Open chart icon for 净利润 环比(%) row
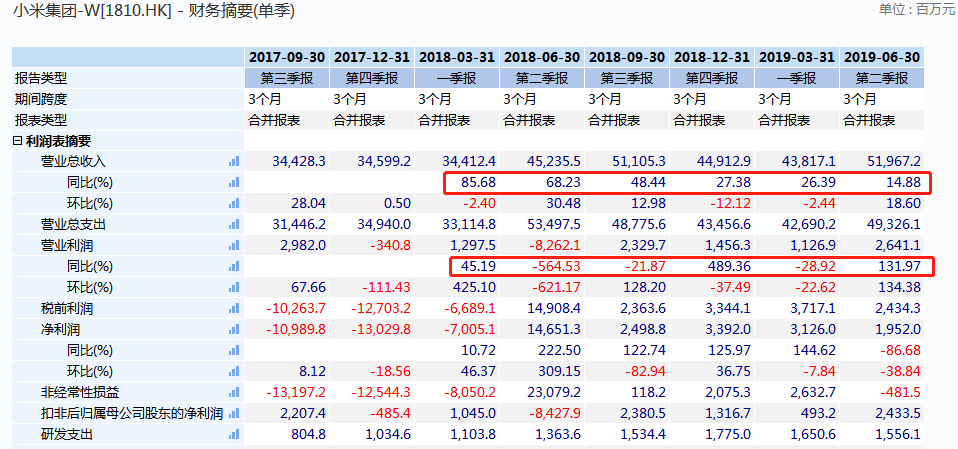This screenshot has width=958, height=449. click(x=234, y=371)
